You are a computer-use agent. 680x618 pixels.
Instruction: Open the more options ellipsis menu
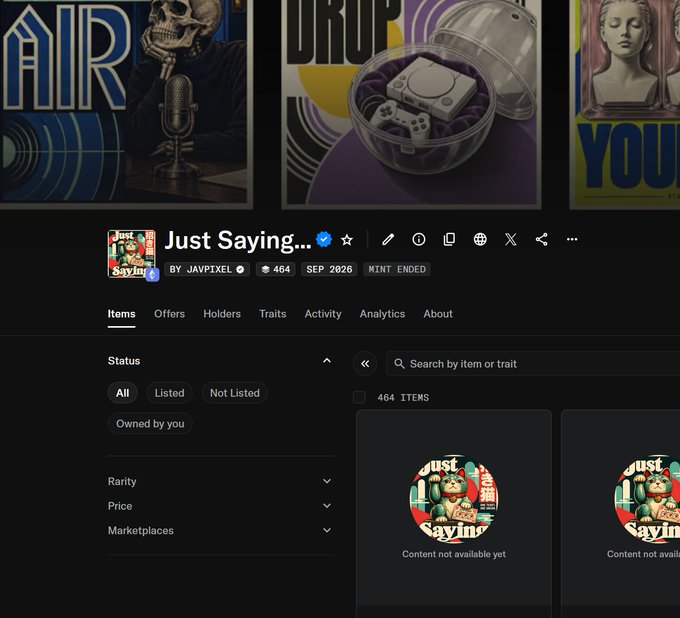(572, 239)
